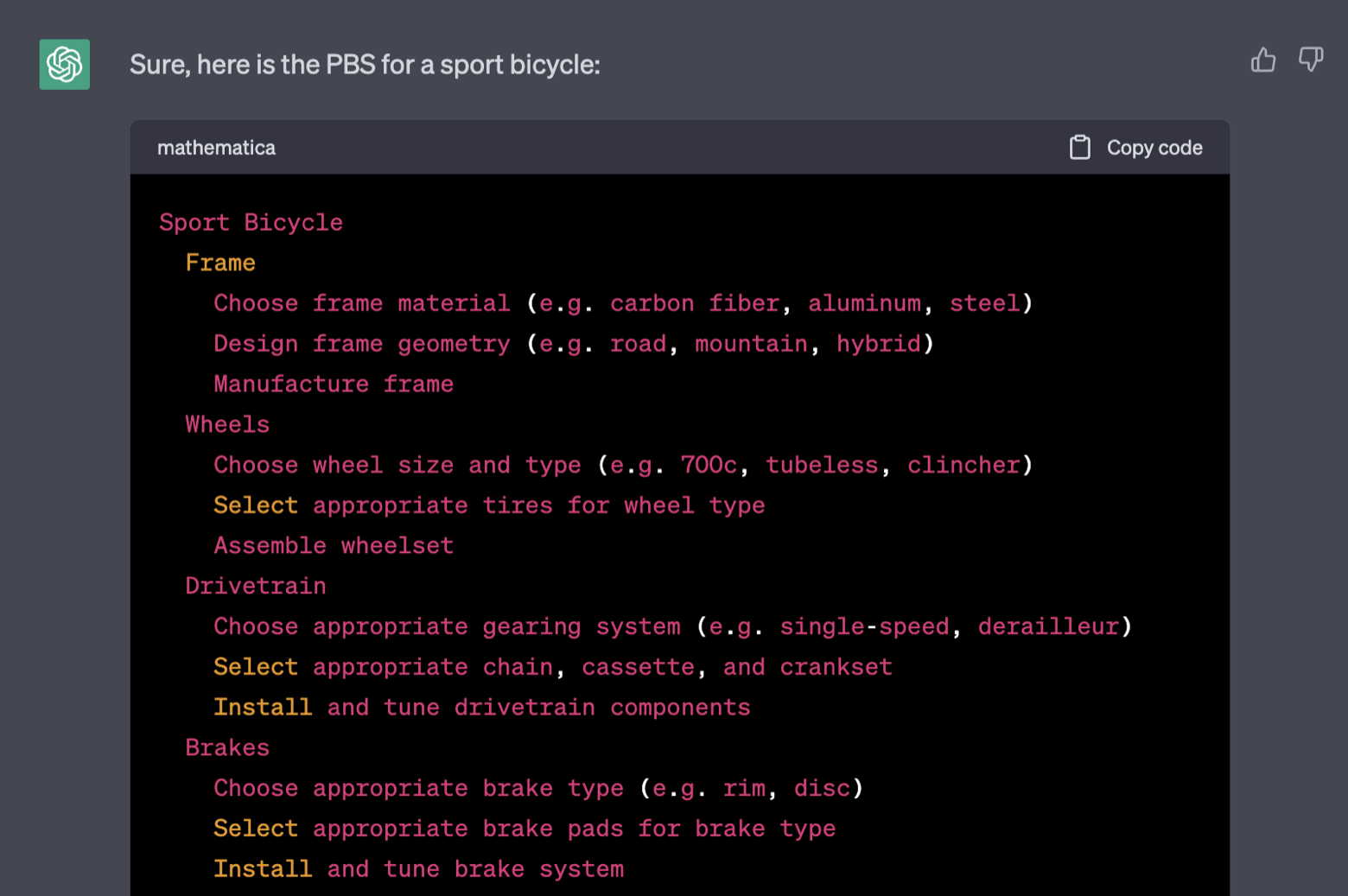Select the Sport Bicycle top-level line

click(x=250, y=222)
